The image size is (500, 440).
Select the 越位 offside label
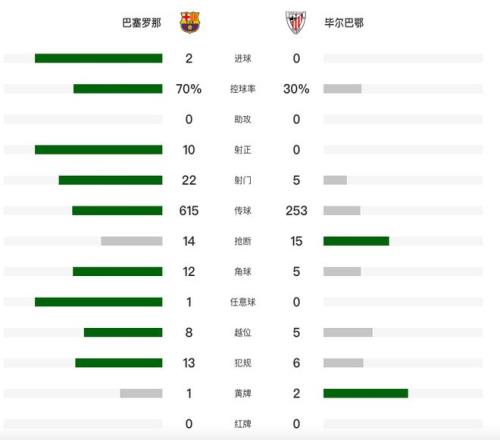[x=243, y=333]
